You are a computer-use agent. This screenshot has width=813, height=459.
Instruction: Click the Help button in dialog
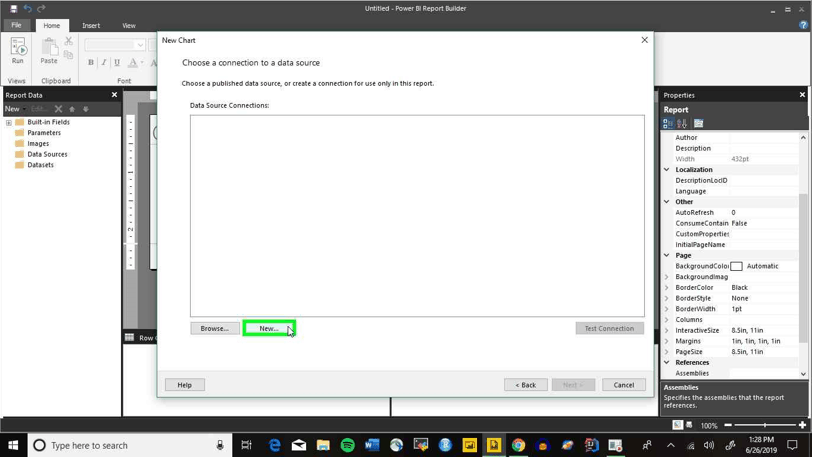185,385
